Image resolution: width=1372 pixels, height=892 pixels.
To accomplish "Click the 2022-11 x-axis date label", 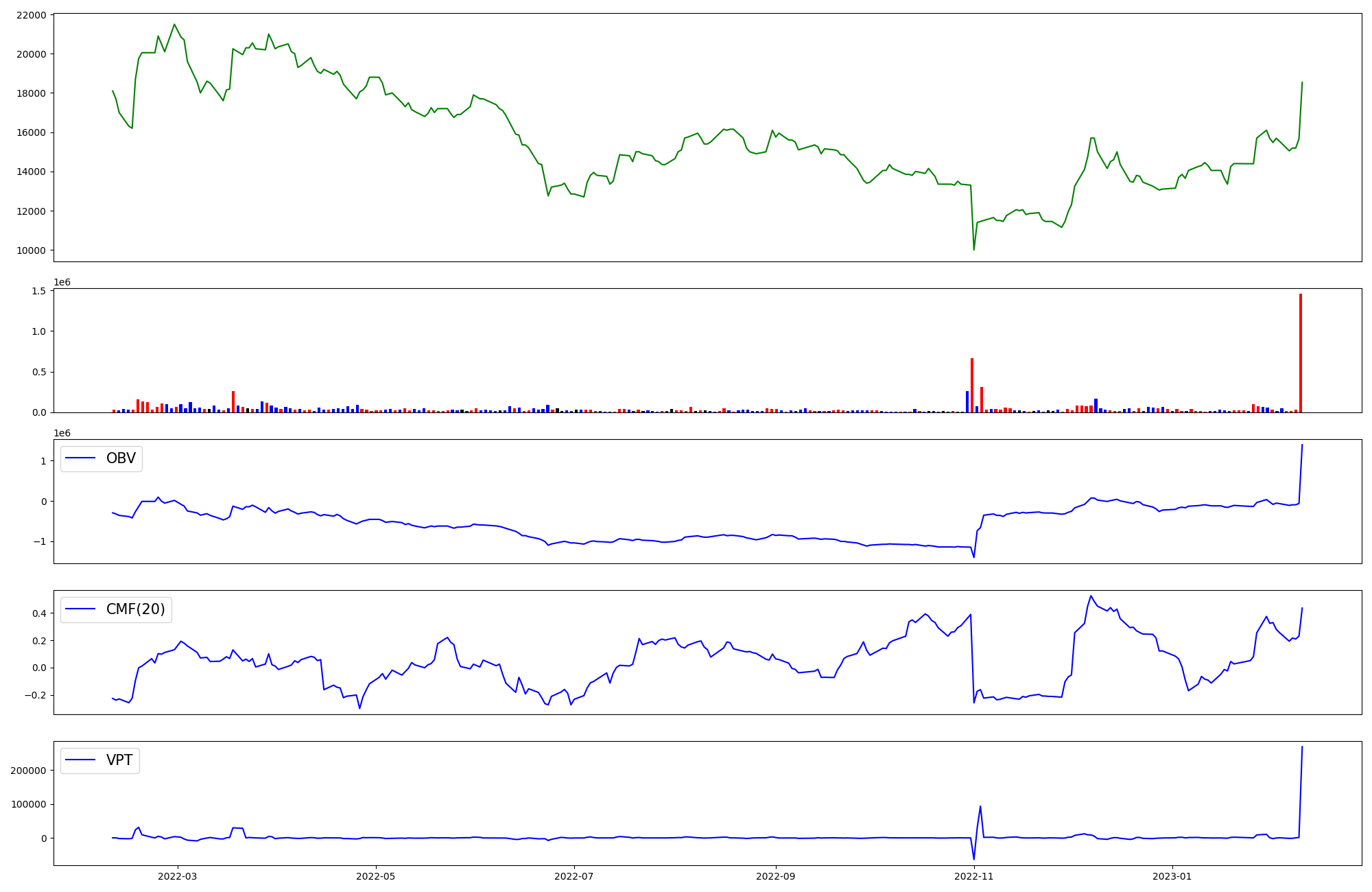I will pos(973,876).
